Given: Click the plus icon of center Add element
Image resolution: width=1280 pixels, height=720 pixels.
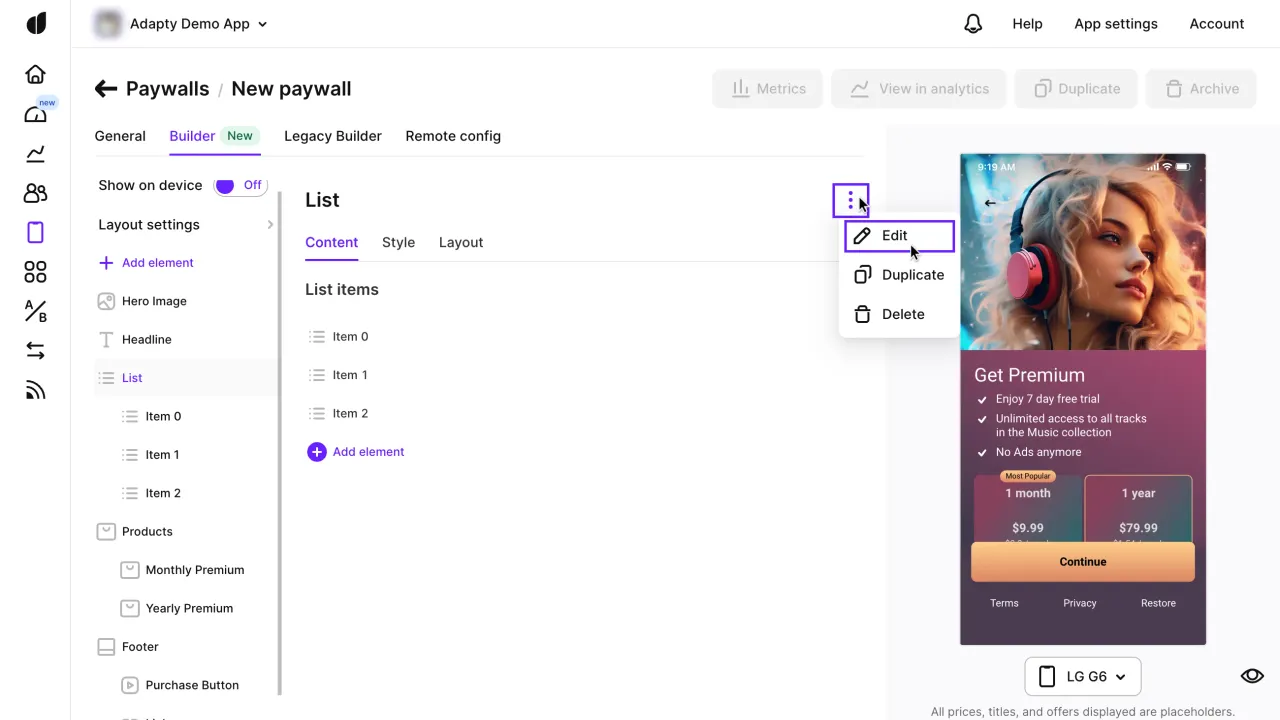Looking at the screenshot, I should pyautogui.click(x=317, y=452).
